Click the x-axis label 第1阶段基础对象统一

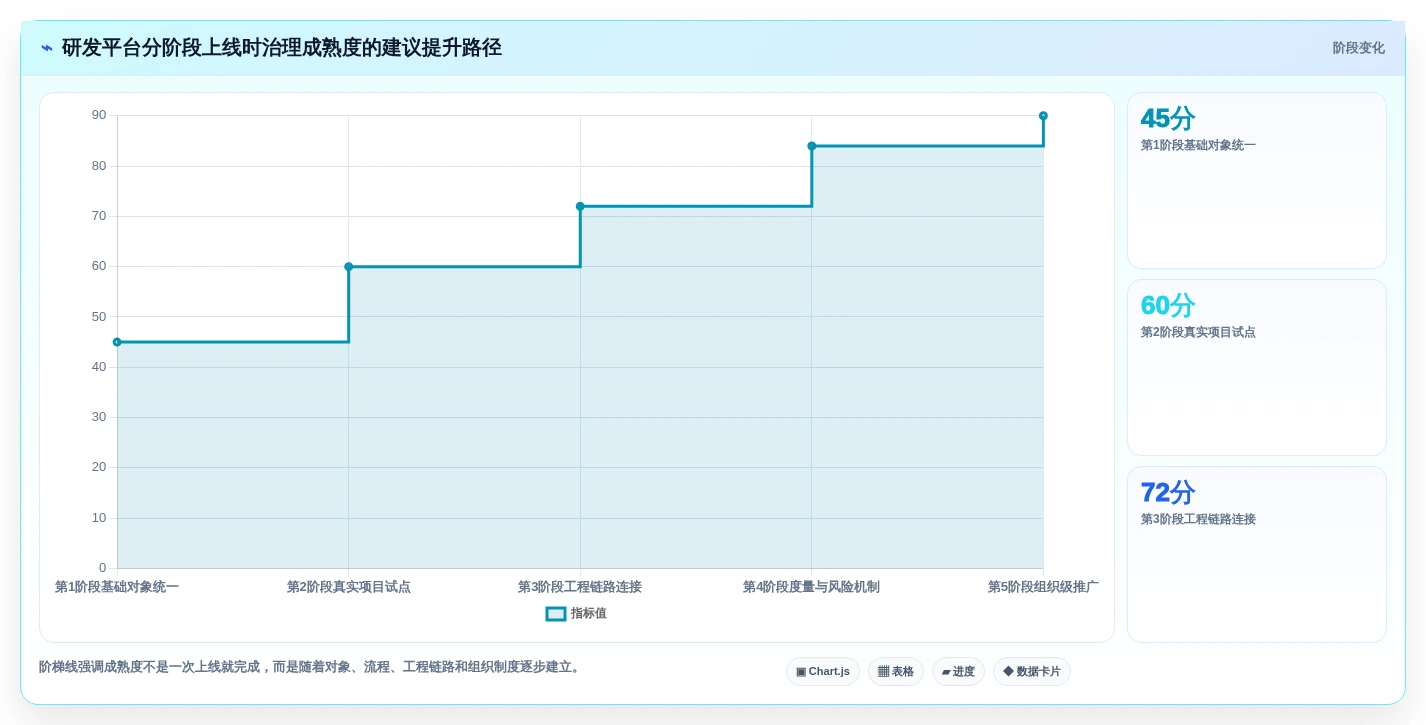(x=117, y=587)
